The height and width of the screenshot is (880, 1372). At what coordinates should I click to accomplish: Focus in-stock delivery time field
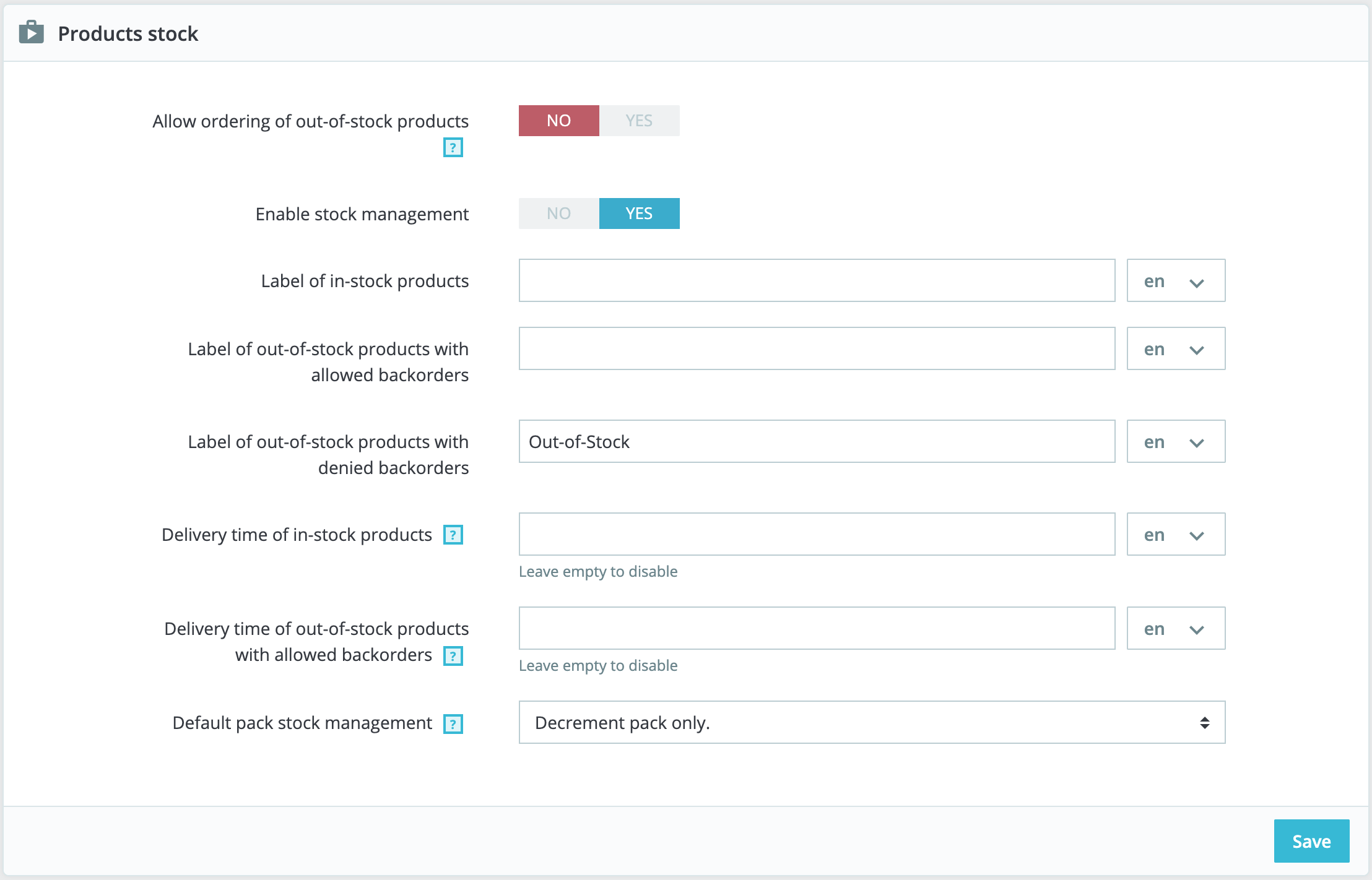point(817,534)
